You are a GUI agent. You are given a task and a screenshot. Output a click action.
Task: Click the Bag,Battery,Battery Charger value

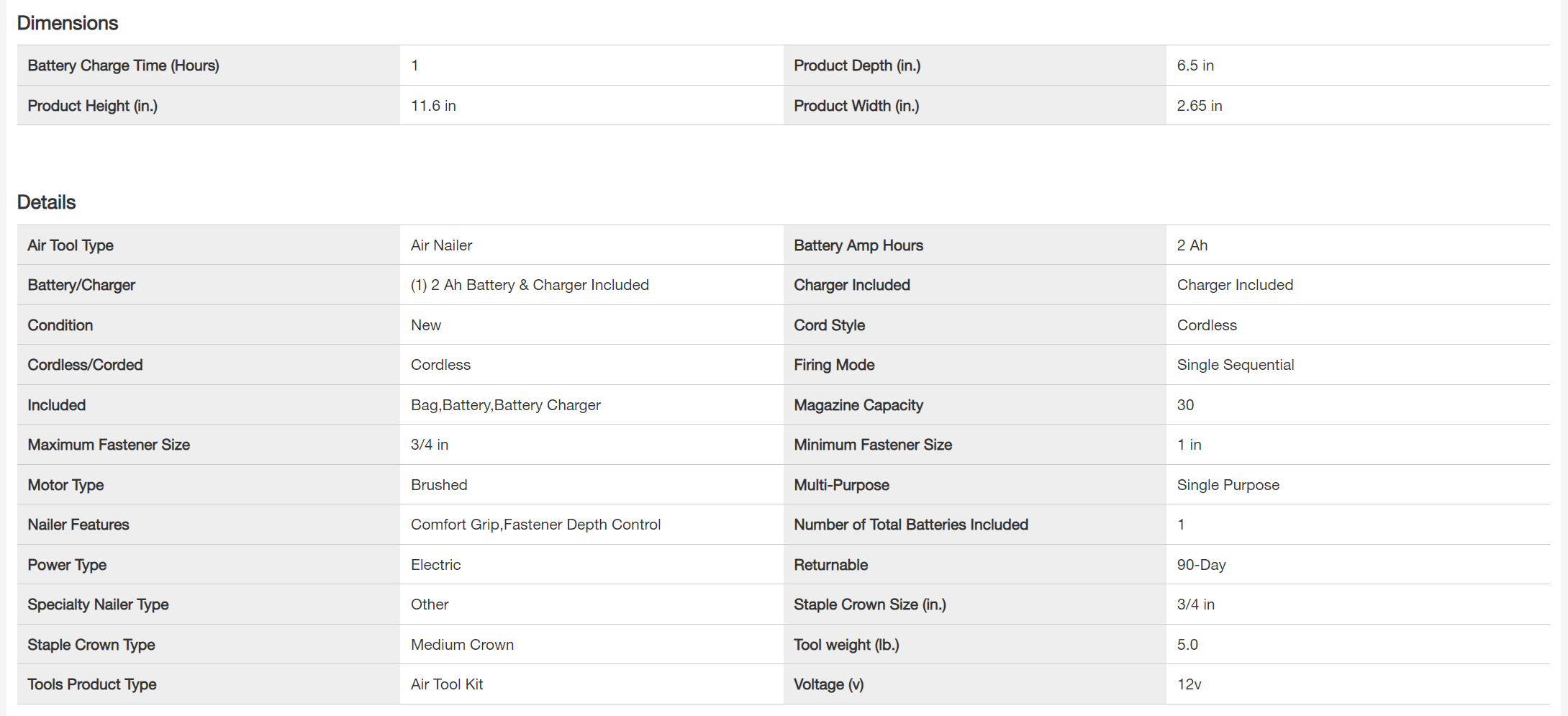click(x=505, y=405)
